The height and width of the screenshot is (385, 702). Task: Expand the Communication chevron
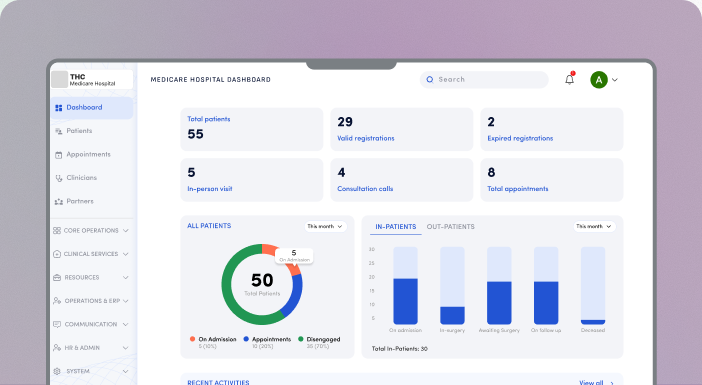click(x=125, y=324)
